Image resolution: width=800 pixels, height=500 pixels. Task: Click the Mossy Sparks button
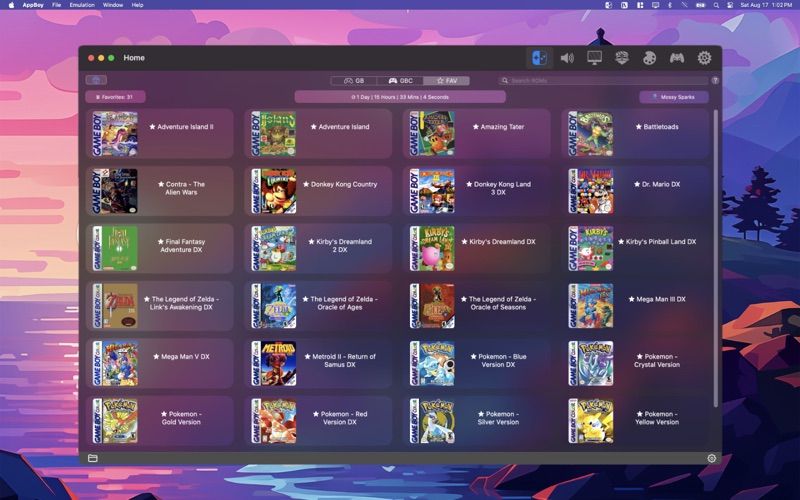674,97
